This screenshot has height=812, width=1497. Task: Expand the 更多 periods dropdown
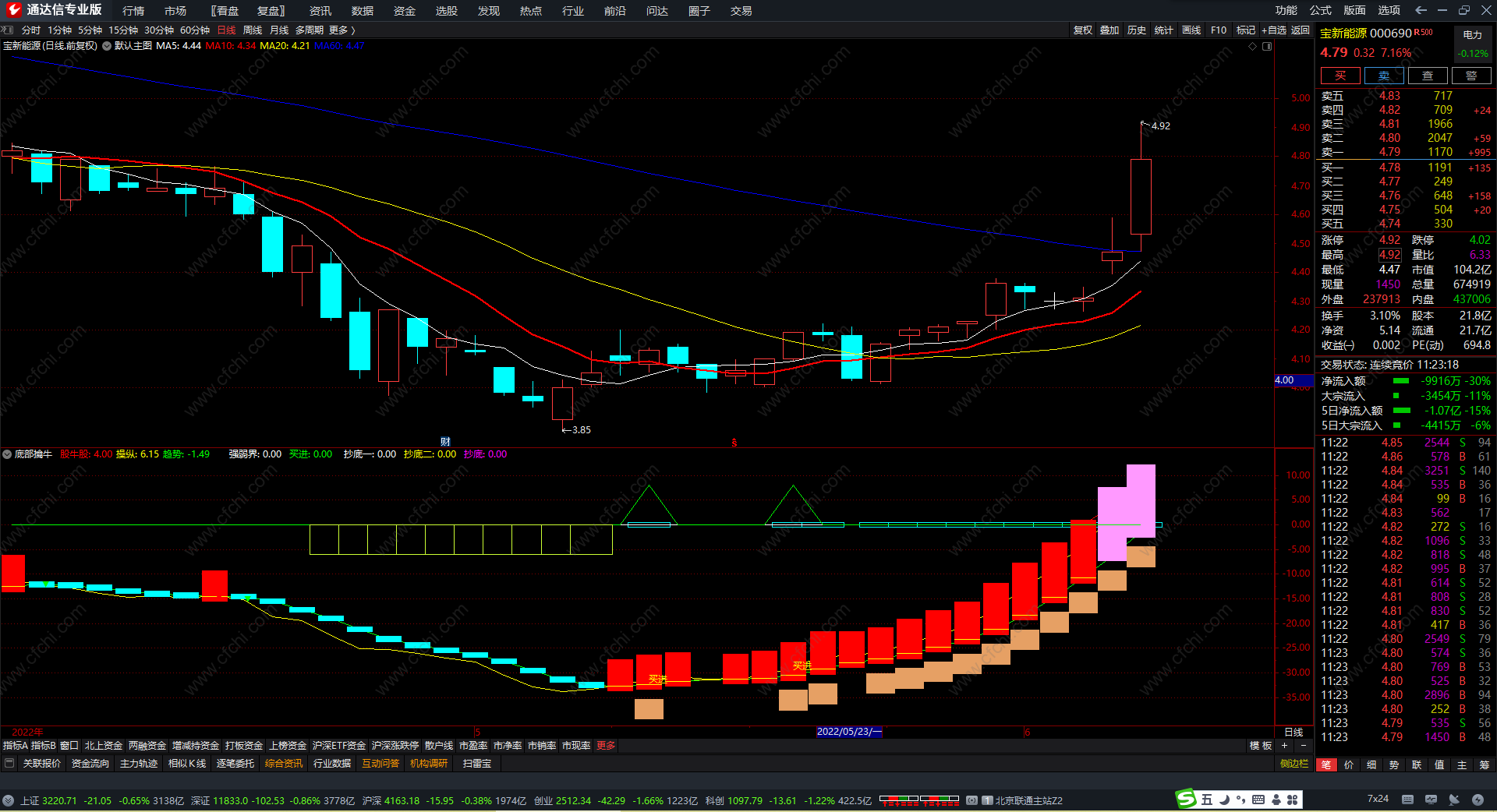tap(342, 30)
